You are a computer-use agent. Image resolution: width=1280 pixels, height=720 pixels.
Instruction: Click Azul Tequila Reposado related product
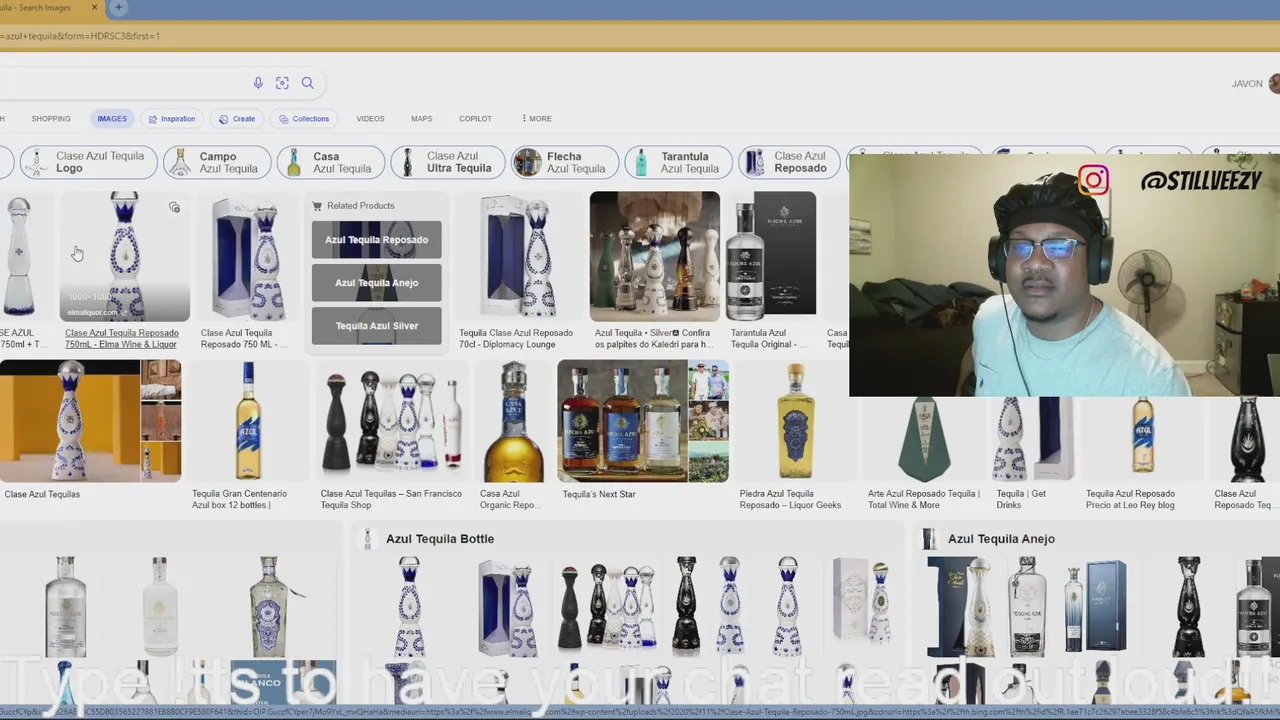[x=376, y=240]
